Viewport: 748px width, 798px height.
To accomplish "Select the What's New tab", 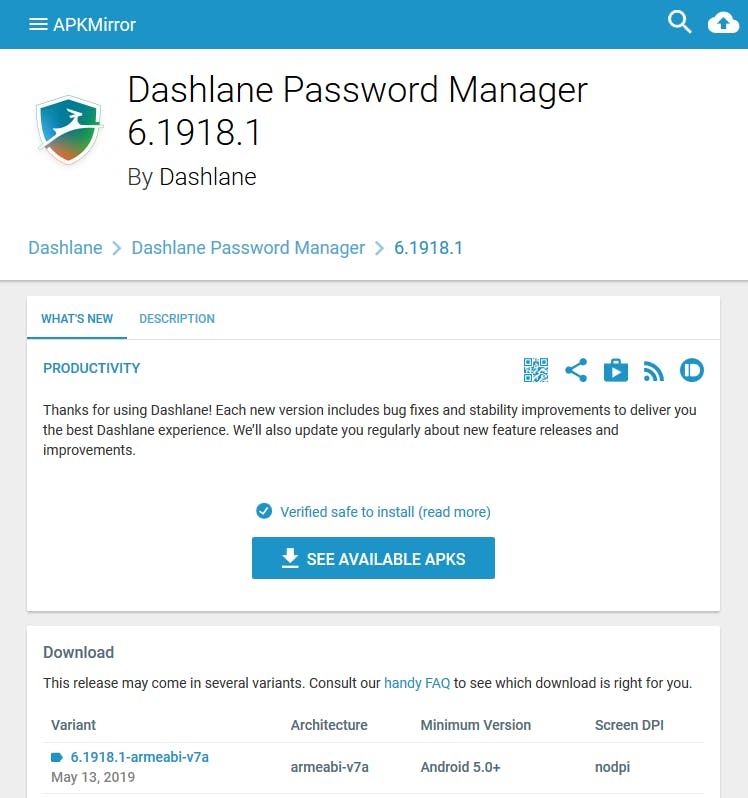I will click(77, 319).
